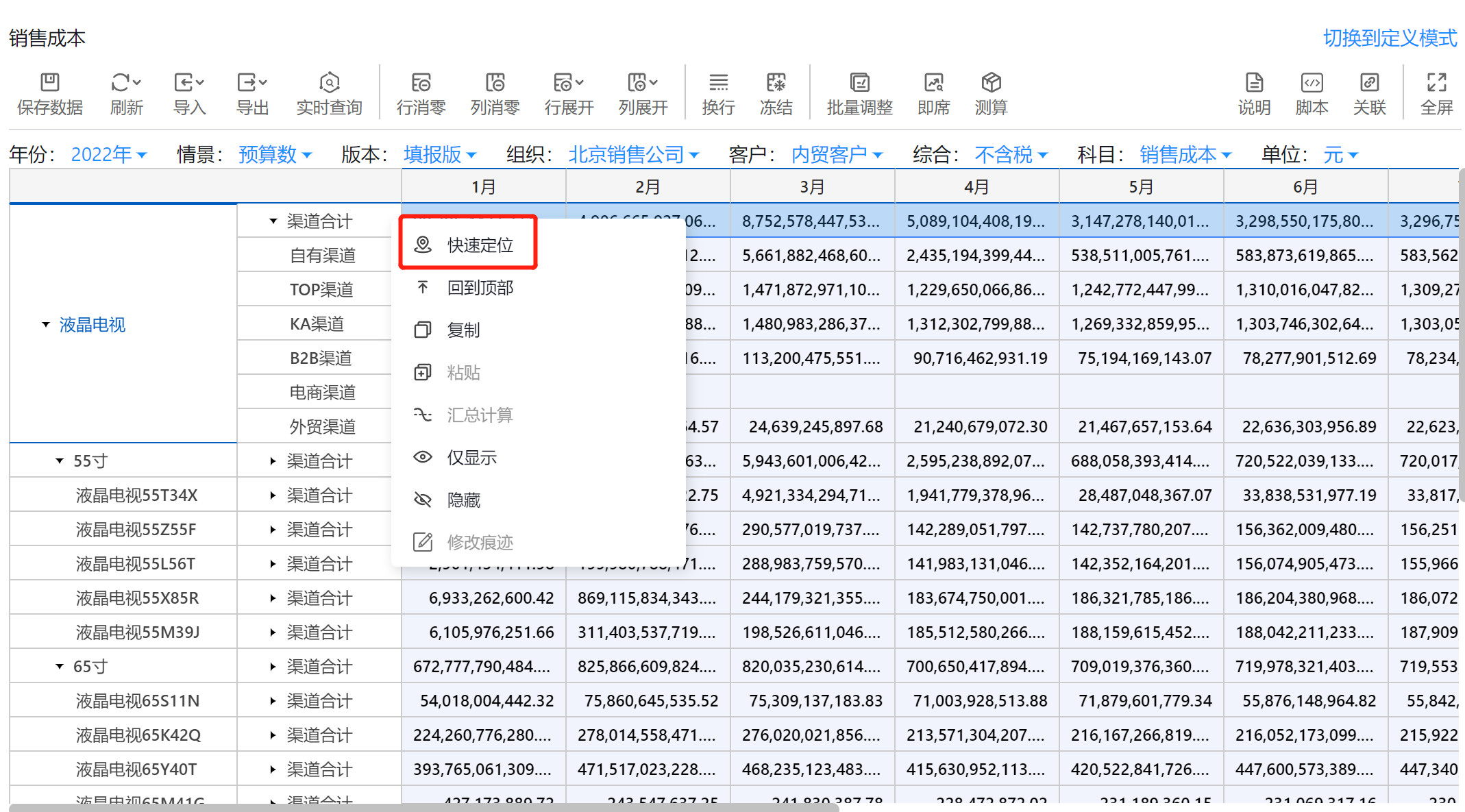Open Real-time Query (实时查询) tool

click(x=329, y=84)
